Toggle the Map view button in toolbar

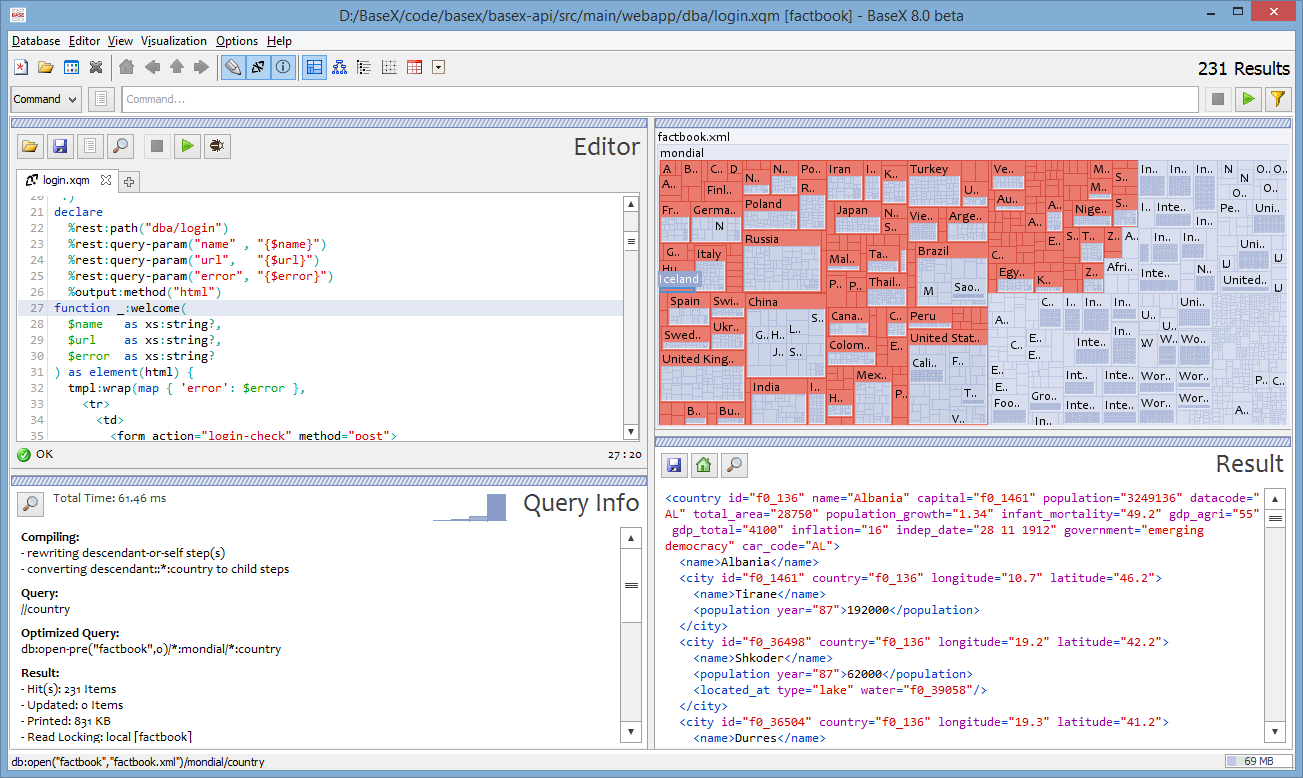314,68
